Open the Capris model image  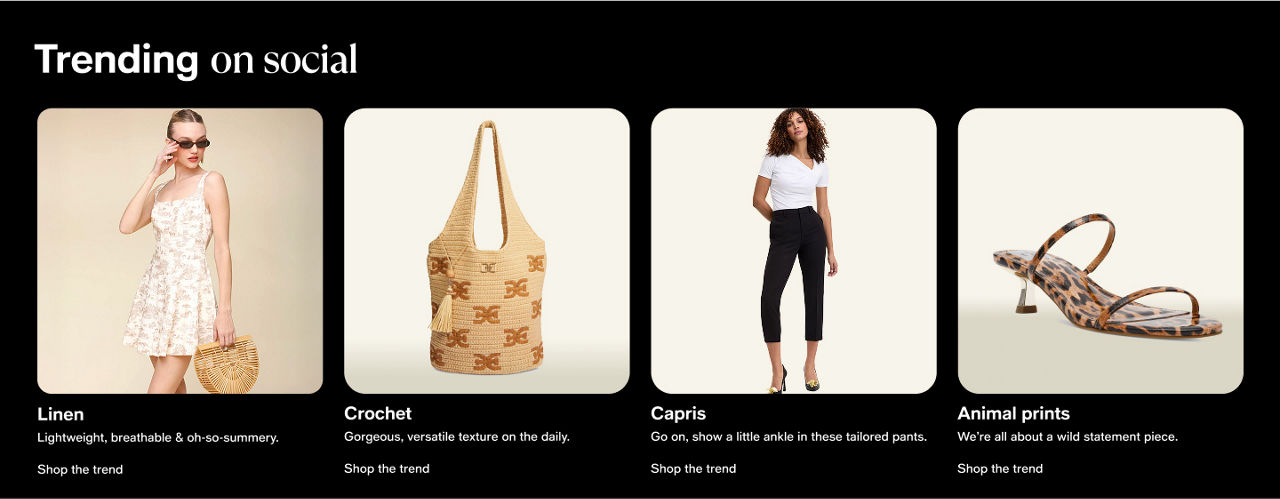794,251
